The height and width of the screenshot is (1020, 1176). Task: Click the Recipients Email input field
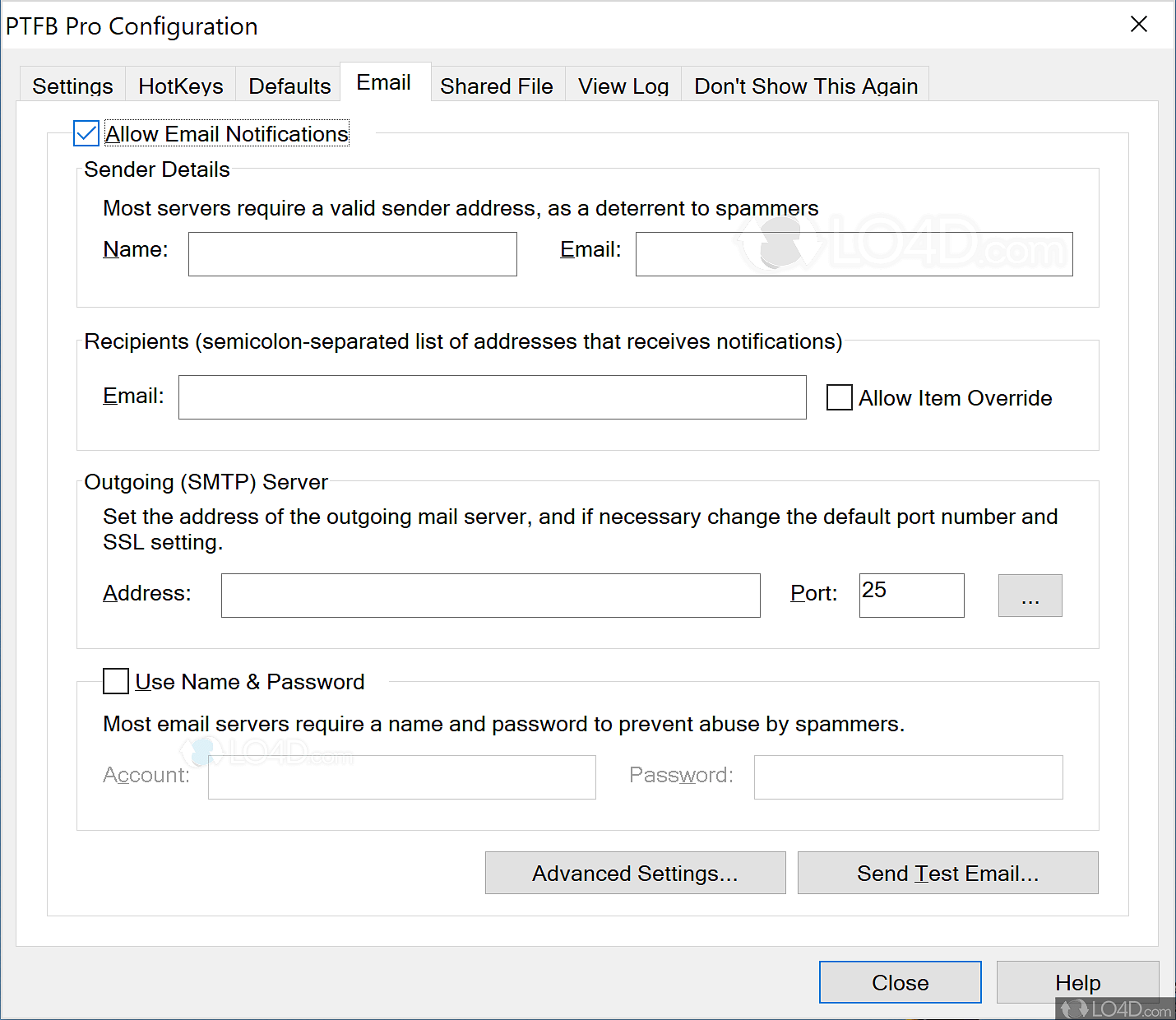coord(493,397)
